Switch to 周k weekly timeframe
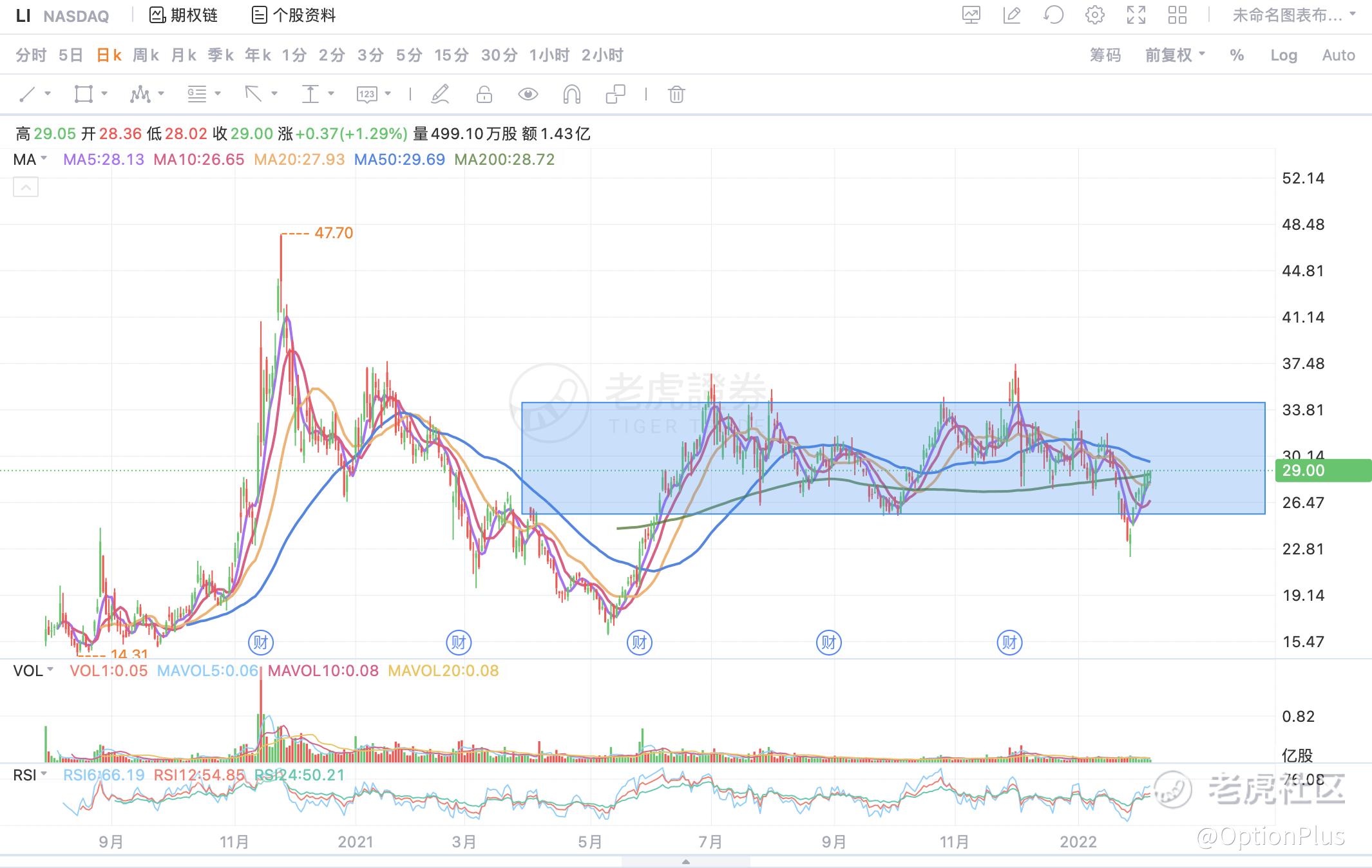Screen dimensions: 1372x868 coord(146,55)
